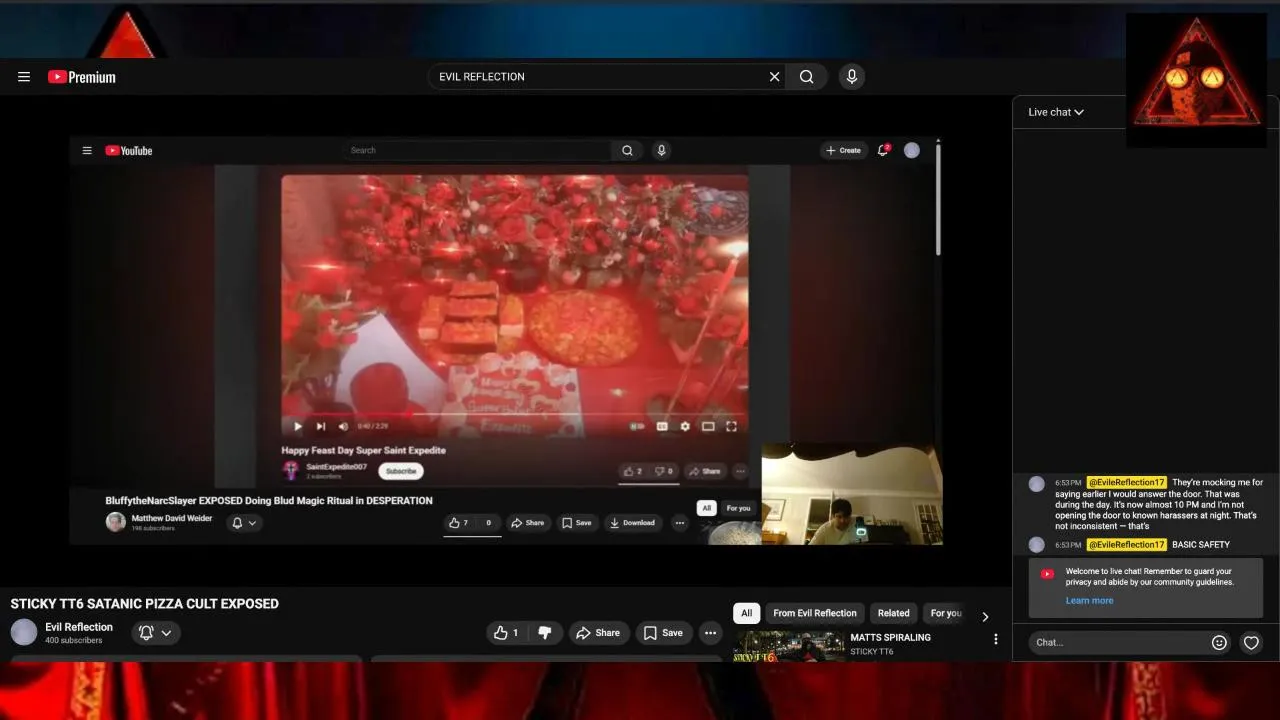This screenshot has height=720, width=1280.
Task: Open the MATTS SPIRALING video thumbnail
Action: (789, 646)
